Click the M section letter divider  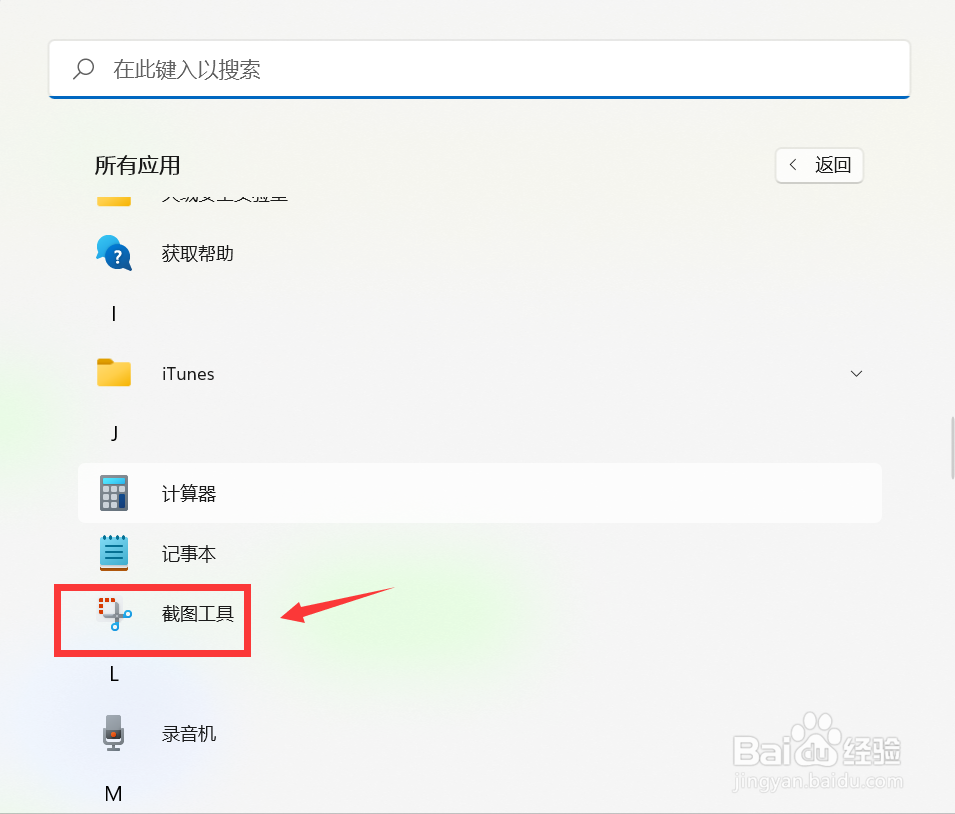pos(113,793)
